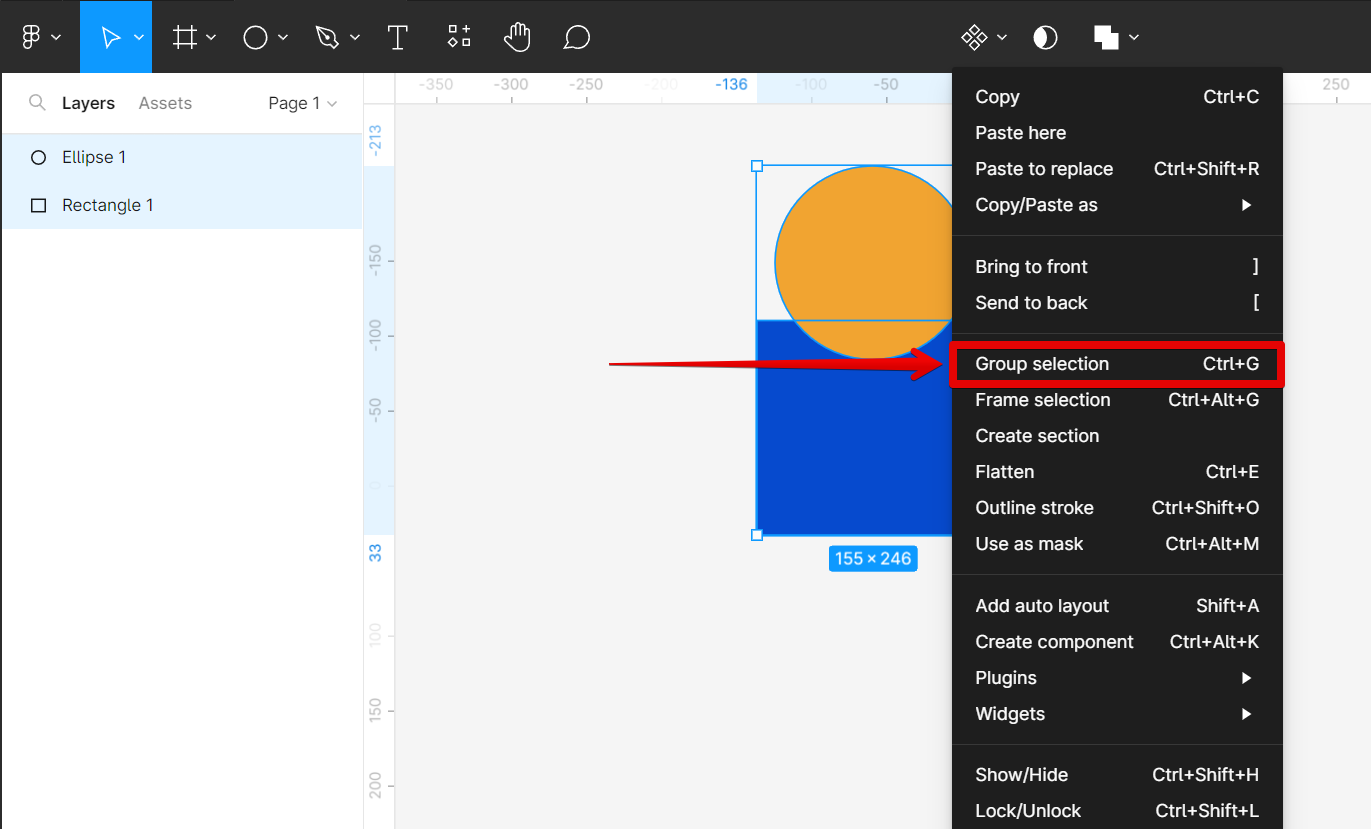
Task: Select the Frame tool
Action: point(184,37)
